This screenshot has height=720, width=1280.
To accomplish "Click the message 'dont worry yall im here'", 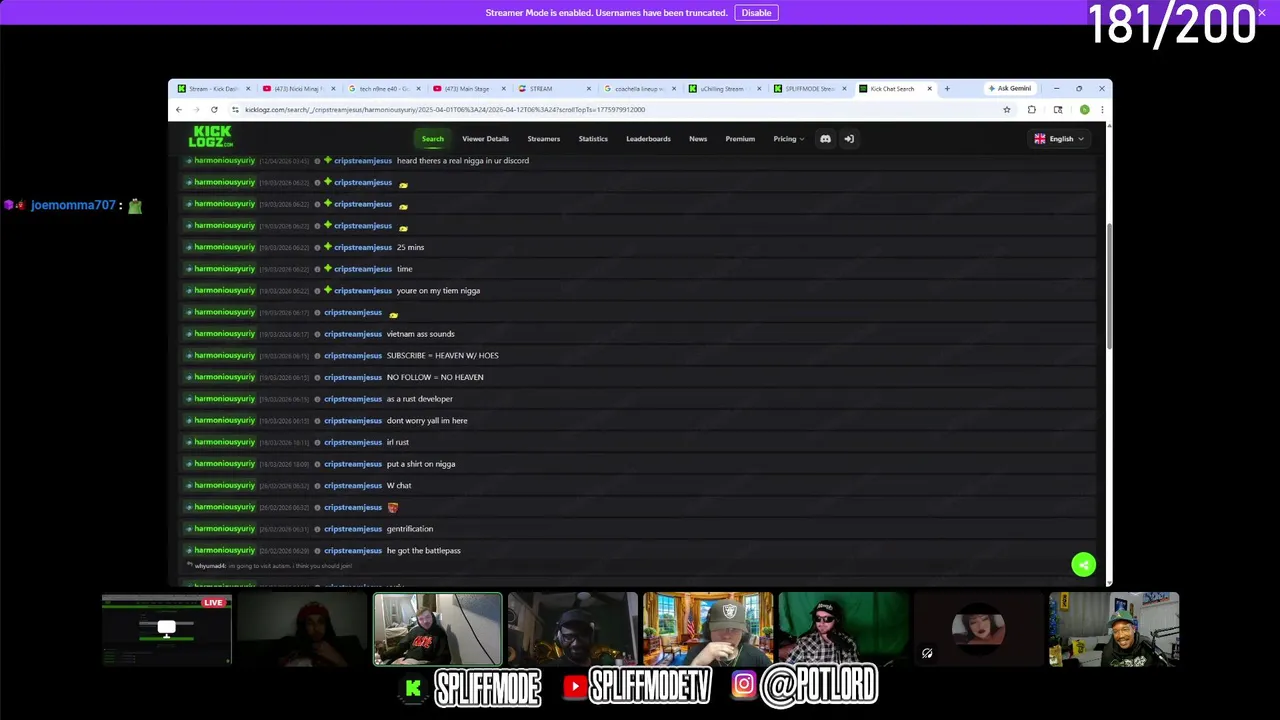I will [427, 421].
